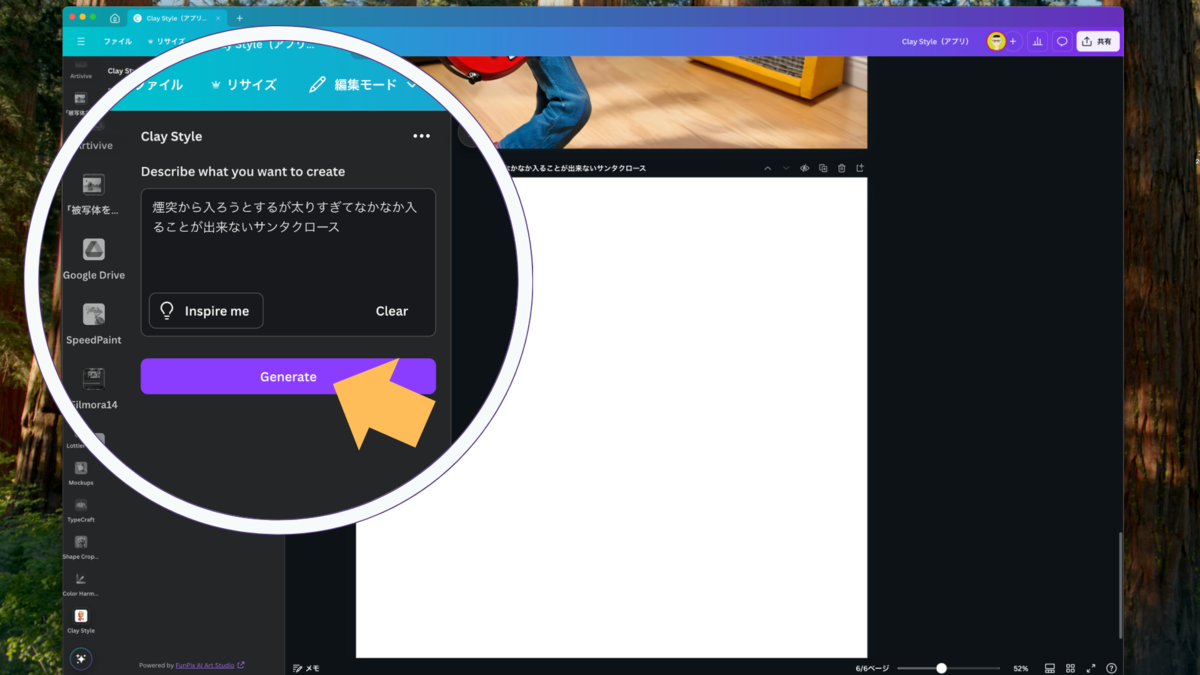The image size is (1200, 675).
Task: Open the magic sparkle assistant button
Action: [x=81, y=659]
